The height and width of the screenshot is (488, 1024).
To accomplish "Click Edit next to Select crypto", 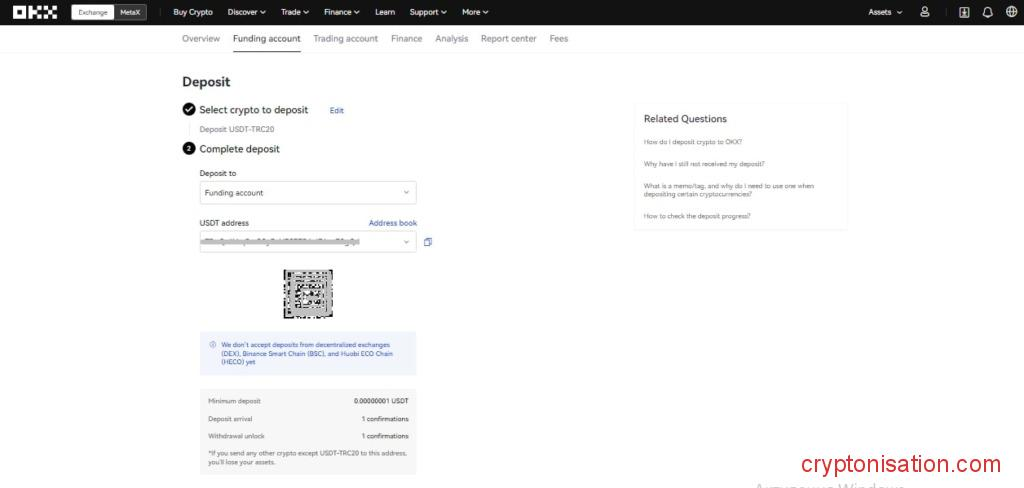I will pyautogui.click(x=337, y=111).
